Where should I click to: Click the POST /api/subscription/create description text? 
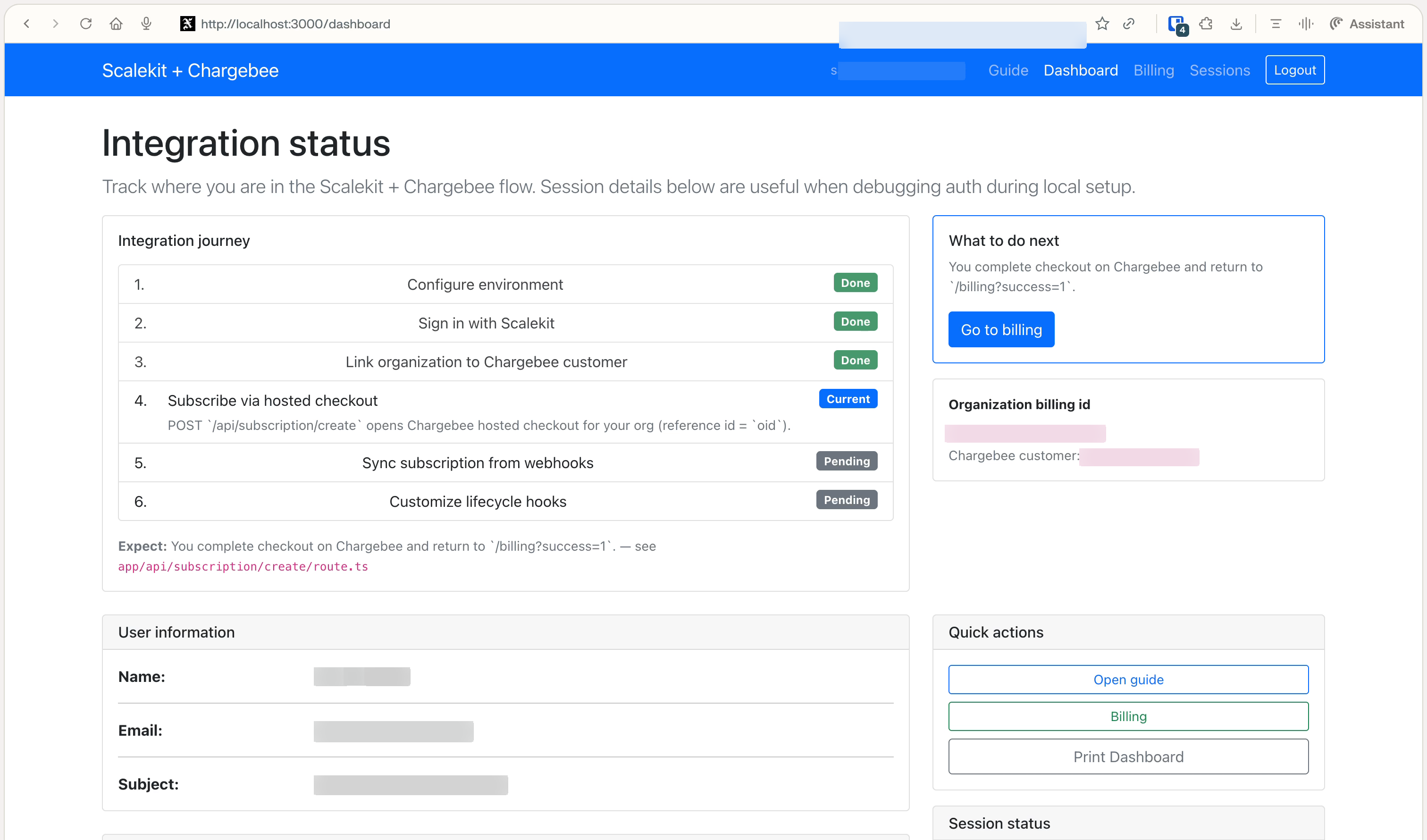coord(478,425)
